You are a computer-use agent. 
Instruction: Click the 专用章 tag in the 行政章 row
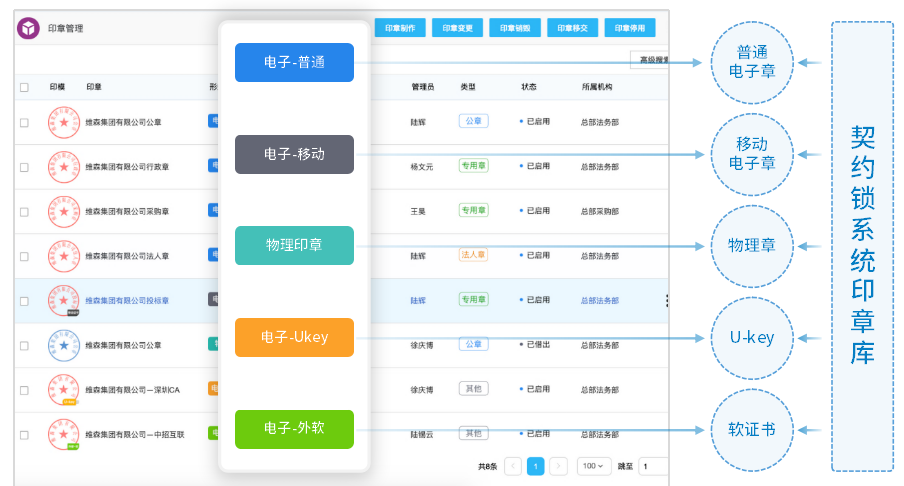[x=473, y=165]
